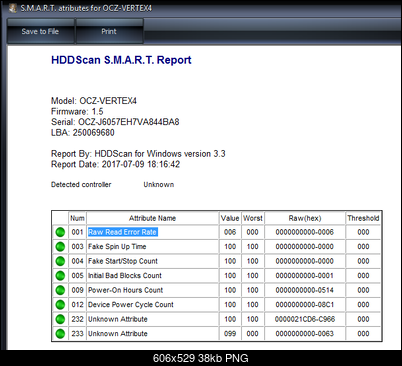Click green status icon for Fake Spin Up Time

click(x=60, y=247)
